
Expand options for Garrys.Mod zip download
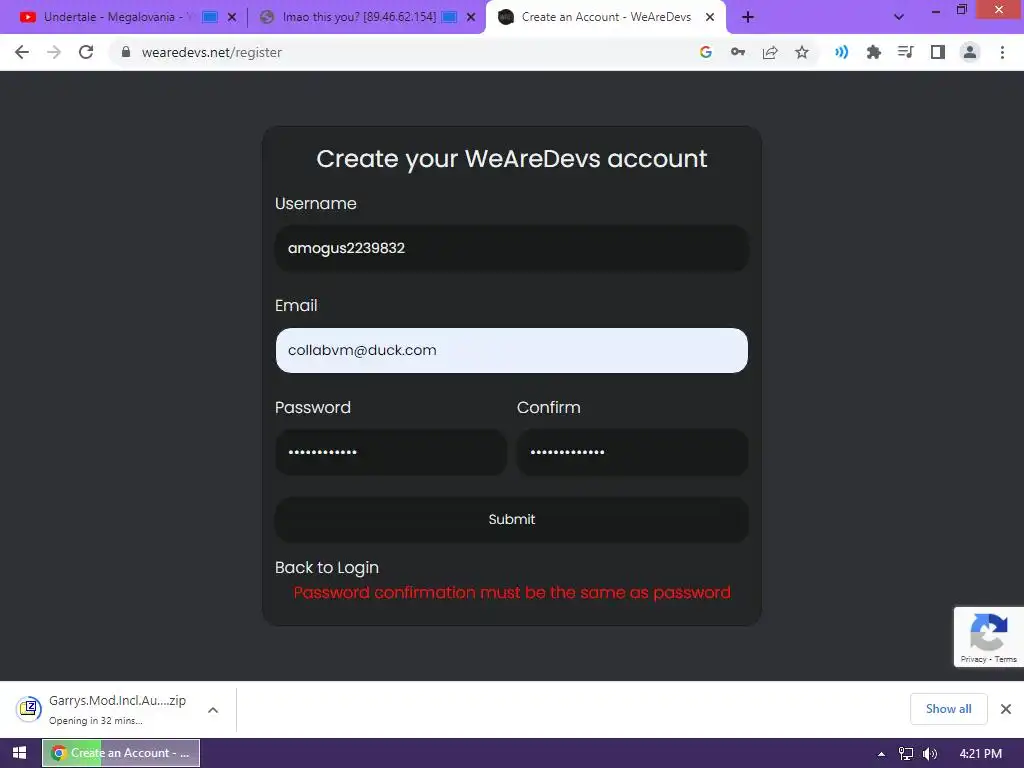(213, 710)
